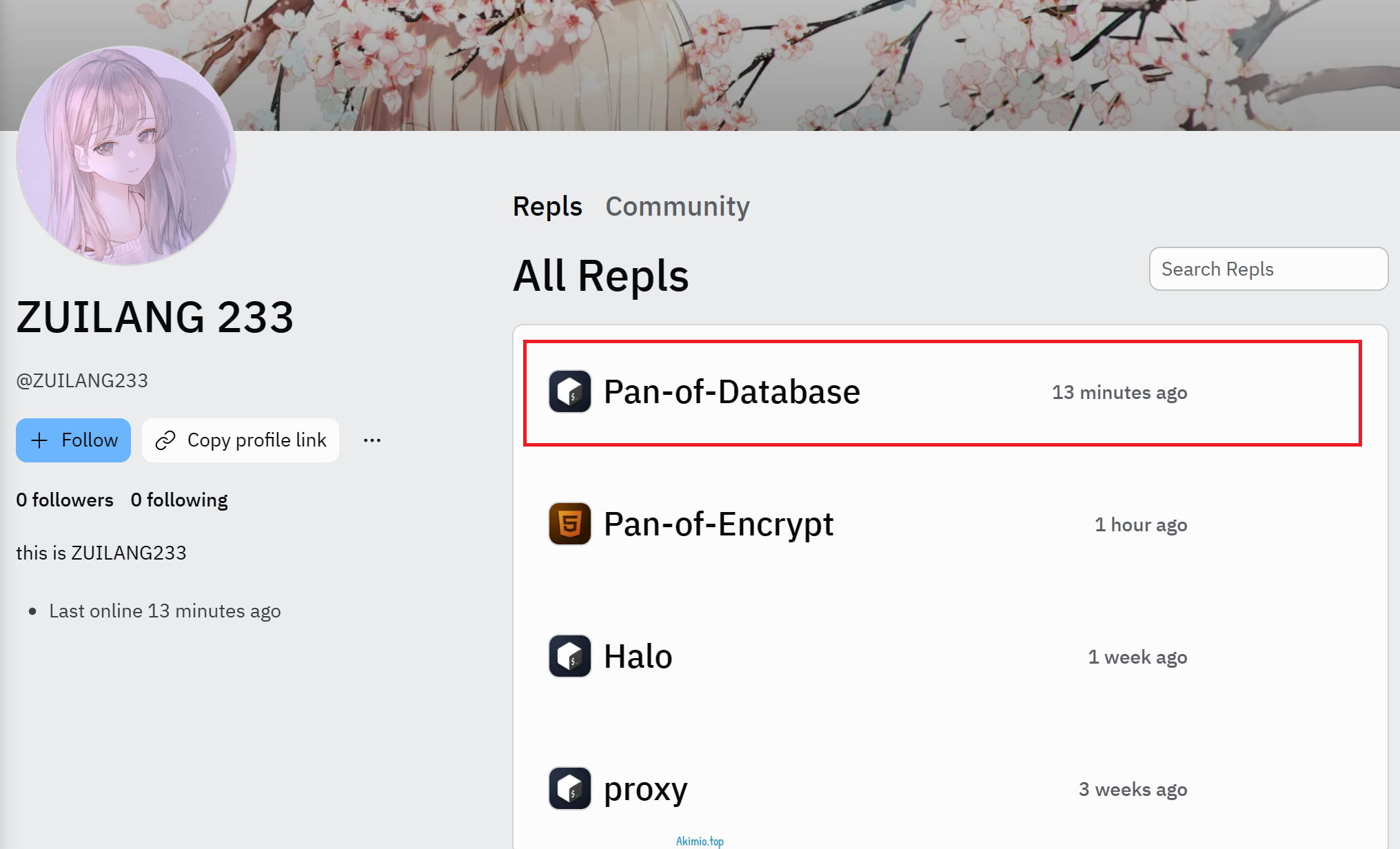The height and width of the screenshot is (849, 1400).
Task: Switch to the Community tab
Action: 678,206
